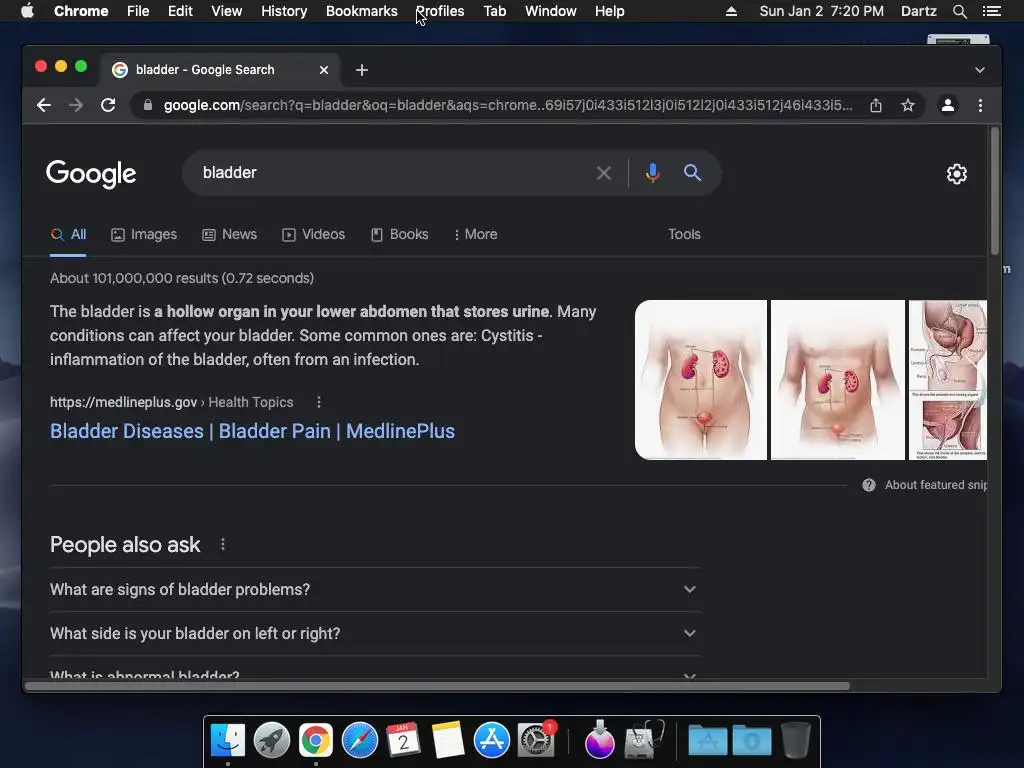Open Chrome from the dock
The height and width of the screenshot is (768, 1024).
(x=315, y=741)
